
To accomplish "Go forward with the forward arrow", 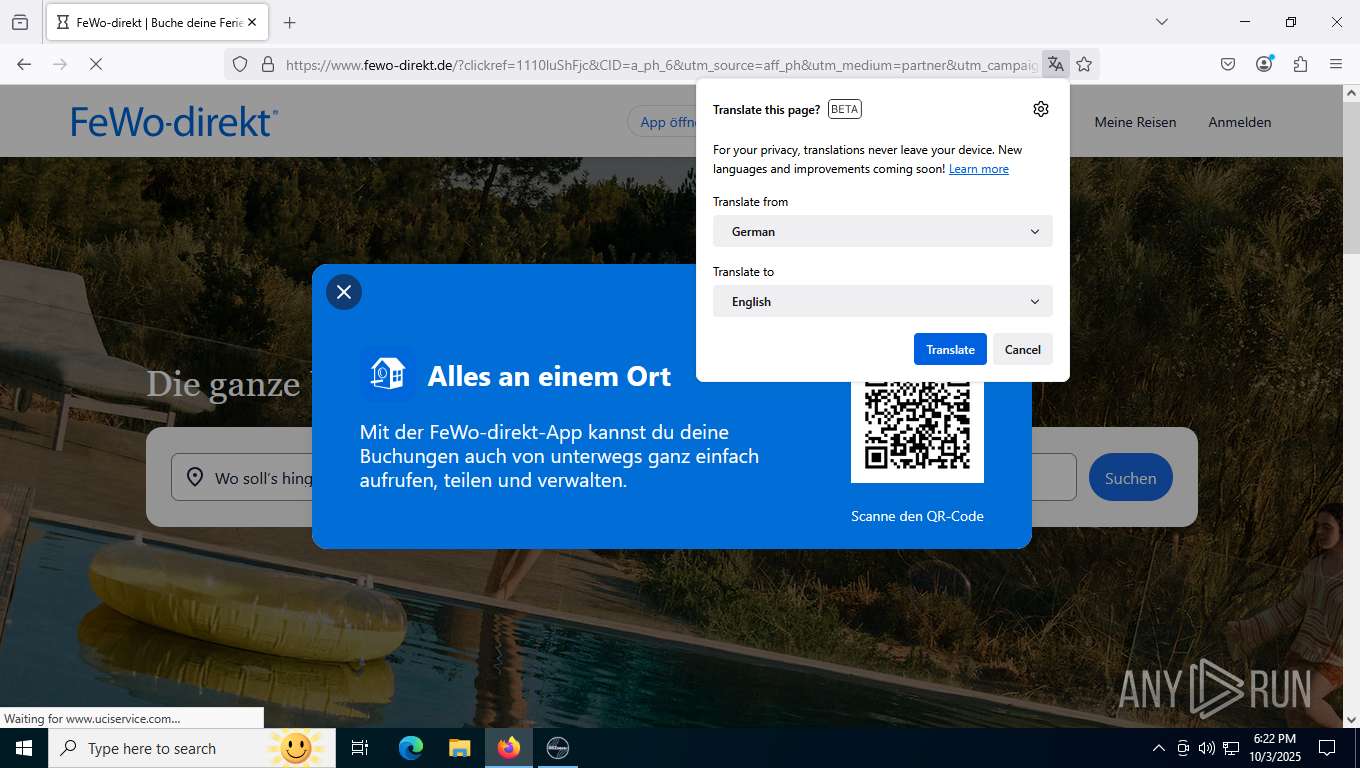I will coord(60,64).
